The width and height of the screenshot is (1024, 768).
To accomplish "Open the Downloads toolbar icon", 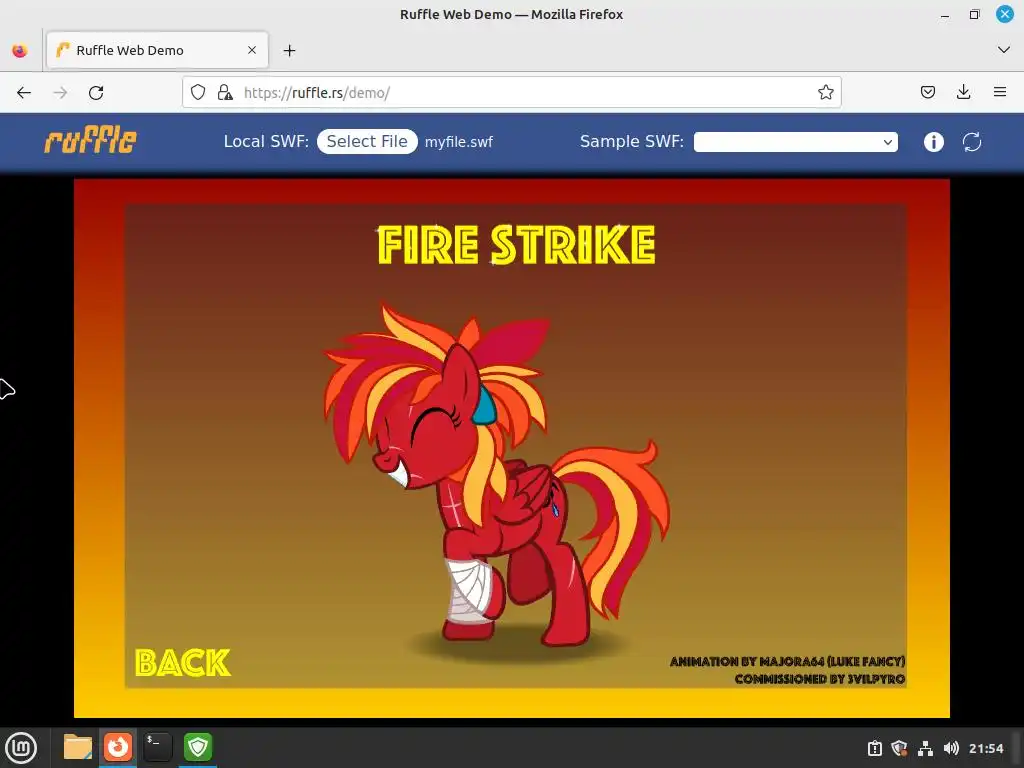I will point(963,93).
